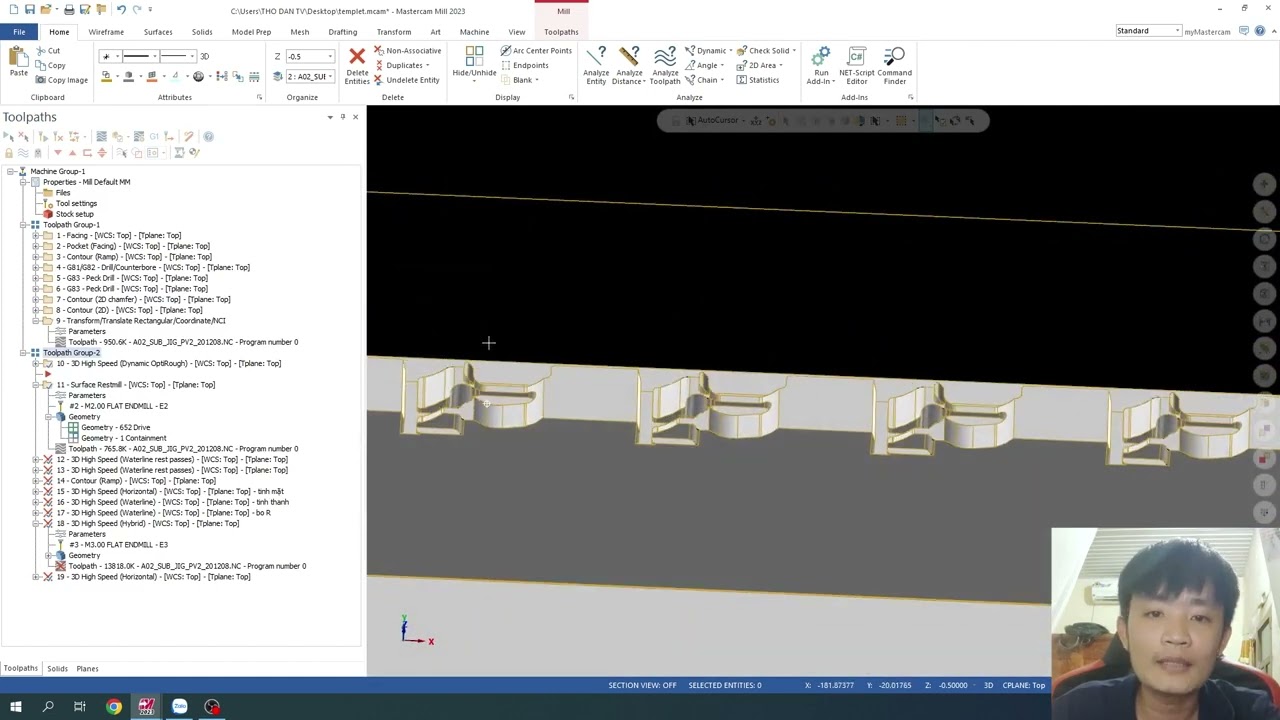This screenshot has width=1280, height=720.
Task: Pin the Toolpaths panel with auto-hide pin
Action: [x=342, y=117]
